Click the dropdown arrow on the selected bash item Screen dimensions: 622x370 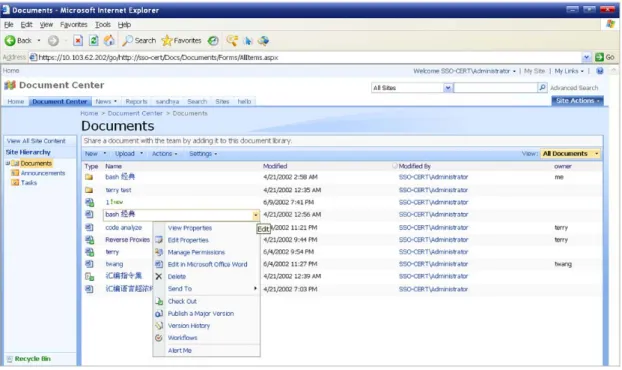(x=255, y=215)
